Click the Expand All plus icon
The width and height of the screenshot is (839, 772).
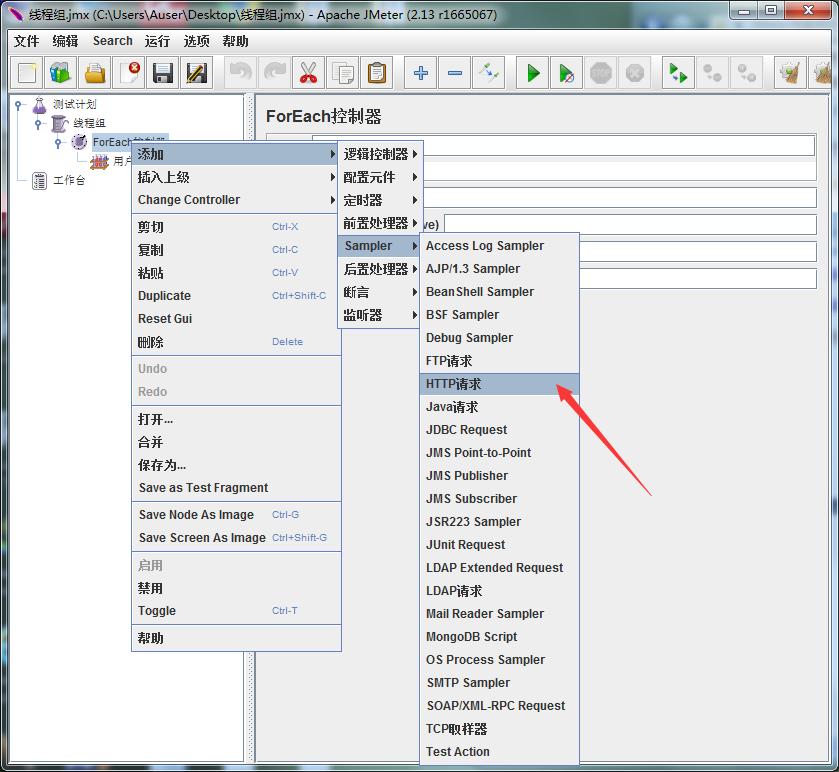pos(421,73)
